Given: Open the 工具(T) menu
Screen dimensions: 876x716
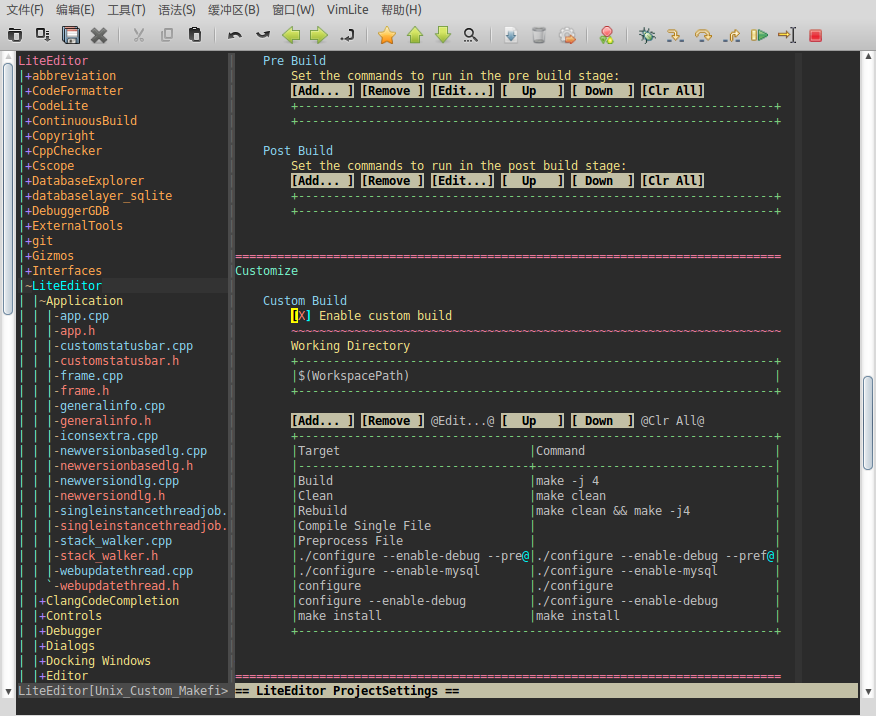Looking at the screenshot, I should (x=126, y=10).
